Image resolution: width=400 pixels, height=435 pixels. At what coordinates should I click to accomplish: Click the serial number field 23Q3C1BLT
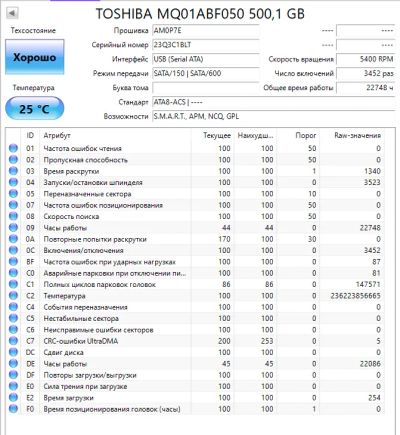206,45
